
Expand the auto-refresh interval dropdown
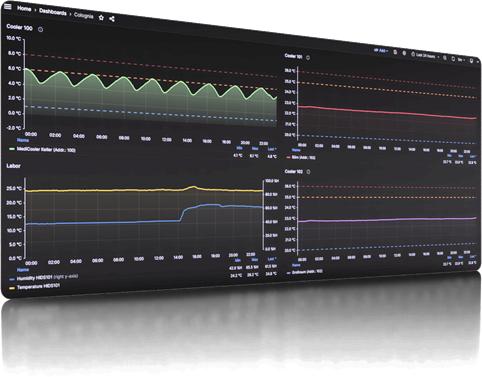click(x=461, y=60)
